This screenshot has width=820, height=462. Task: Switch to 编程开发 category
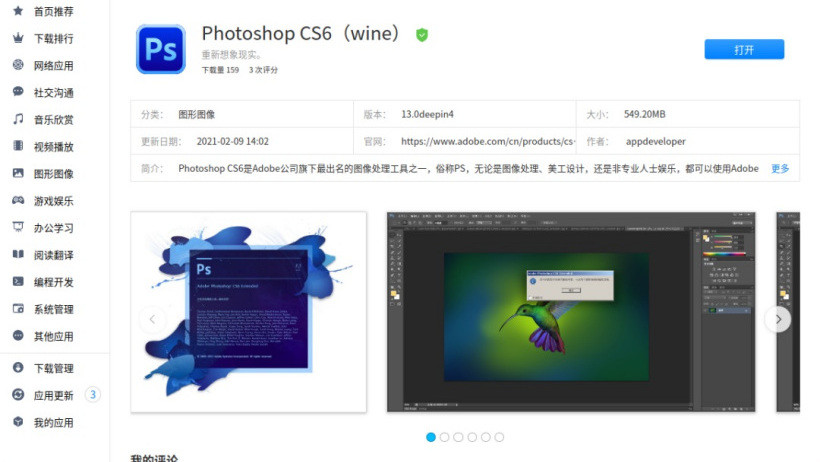pyautogui.click(x=54, y=283)
